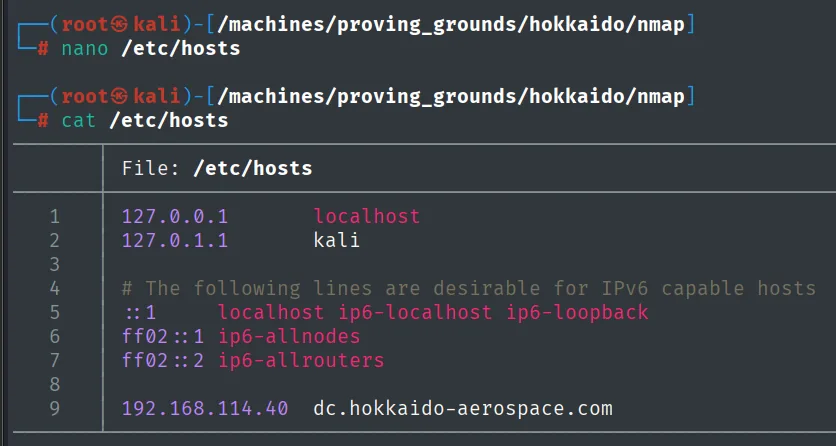Click the Kali skull icon in second prompt

click(x=122, y=96)
